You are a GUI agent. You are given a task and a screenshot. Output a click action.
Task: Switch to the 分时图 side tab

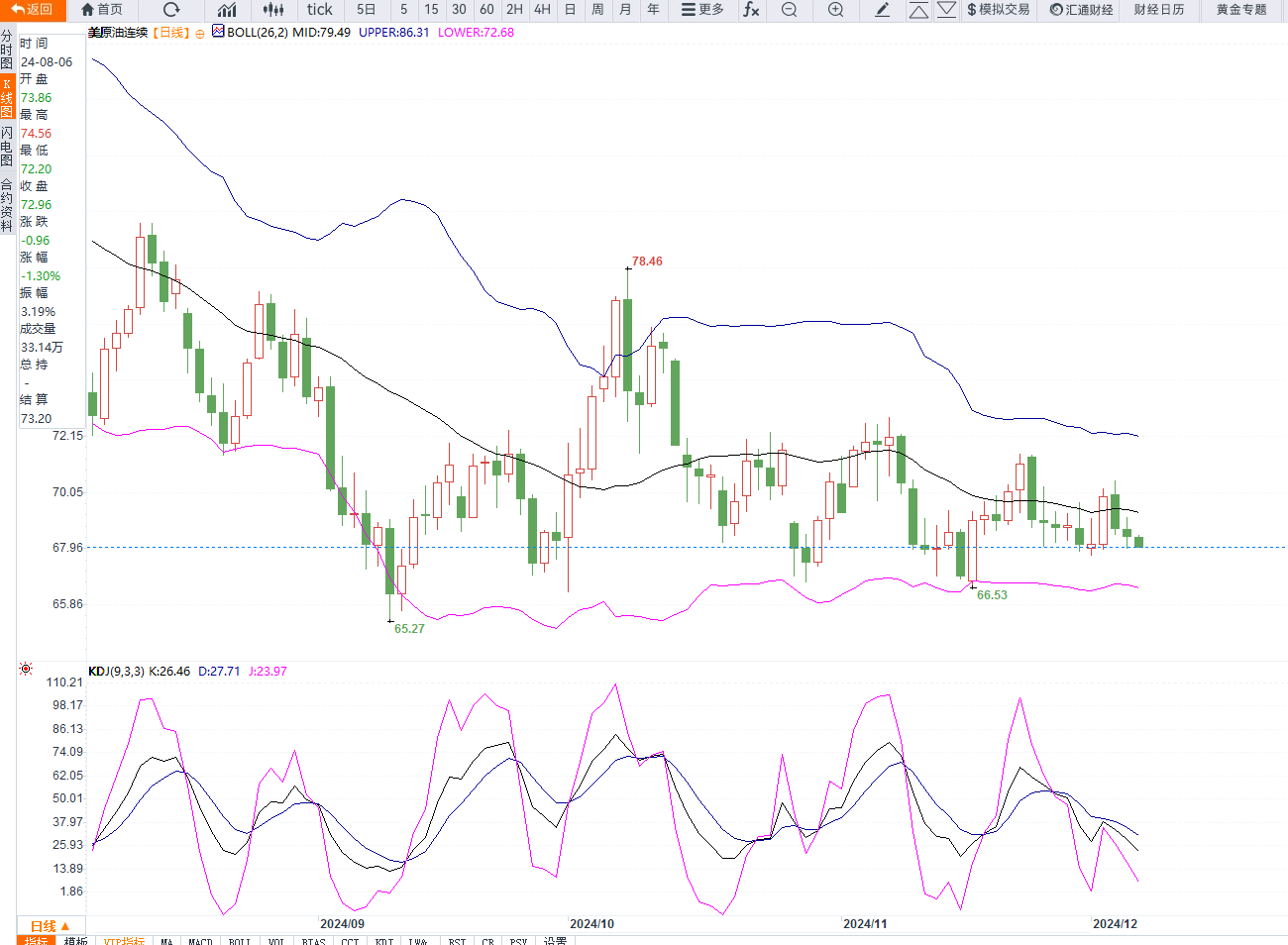(x=7, y=49)
